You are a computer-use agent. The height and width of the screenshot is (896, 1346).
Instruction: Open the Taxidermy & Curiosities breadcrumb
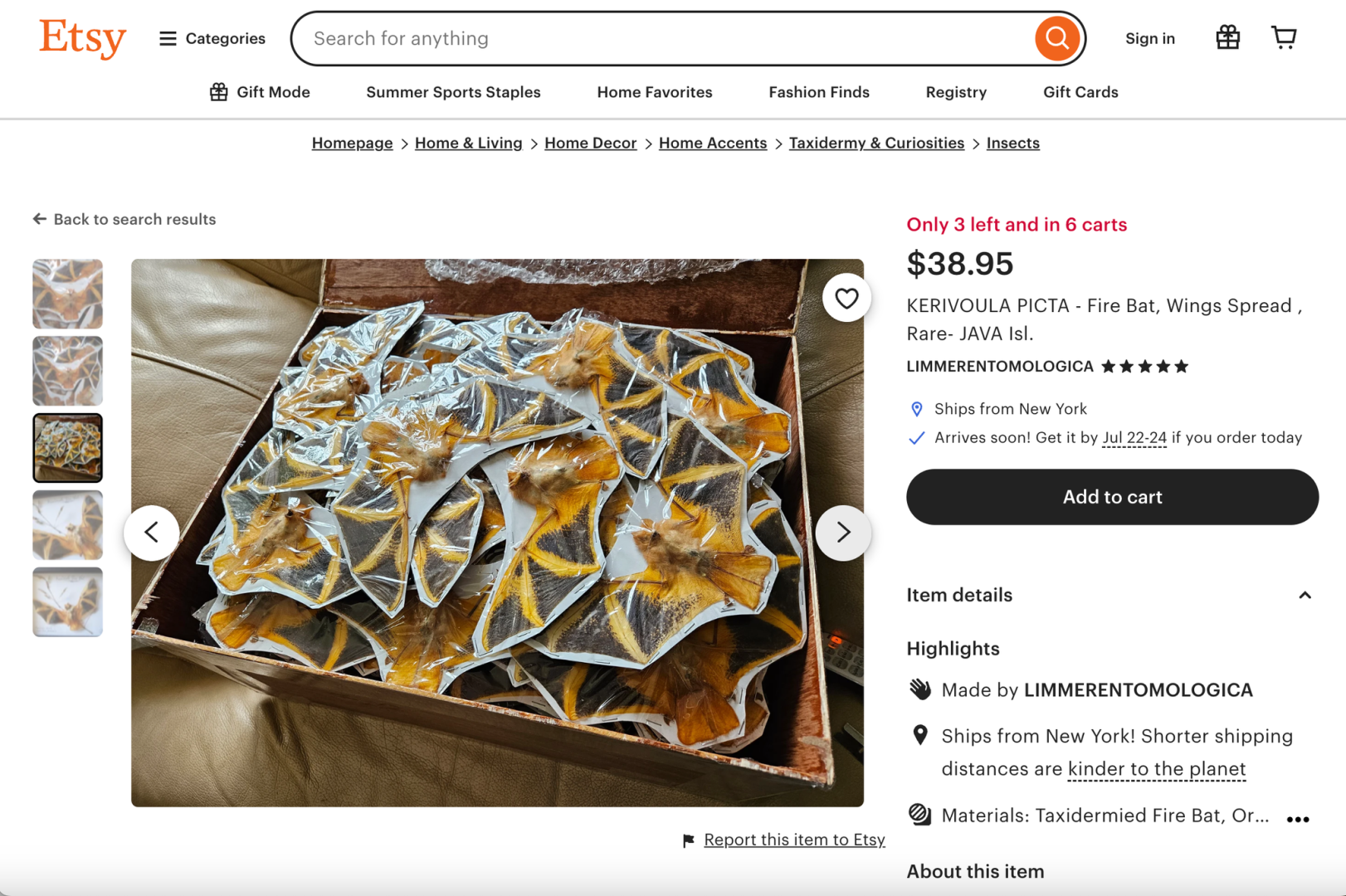pos(876,143)
